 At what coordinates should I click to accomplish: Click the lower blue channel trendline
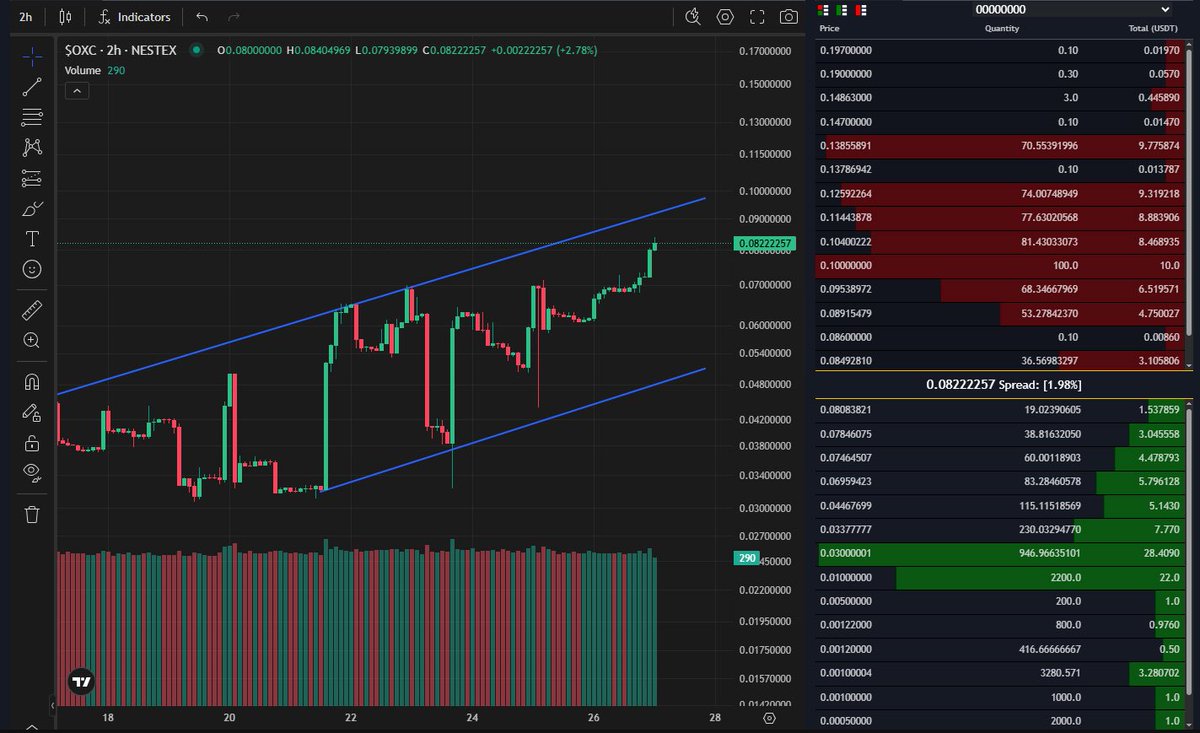(x=513, y=429)
